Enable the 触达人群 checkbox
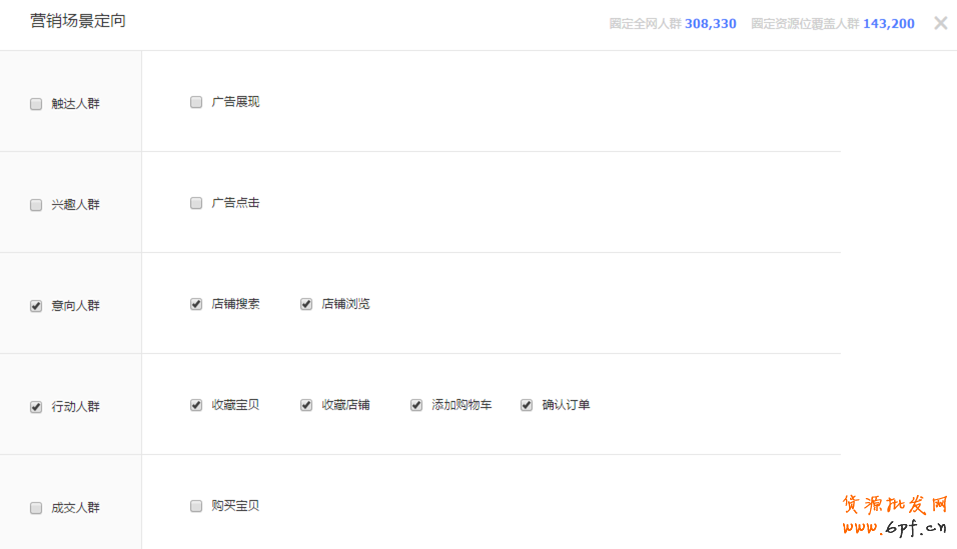This screenshot has height=549, width=957. (36, 104)
